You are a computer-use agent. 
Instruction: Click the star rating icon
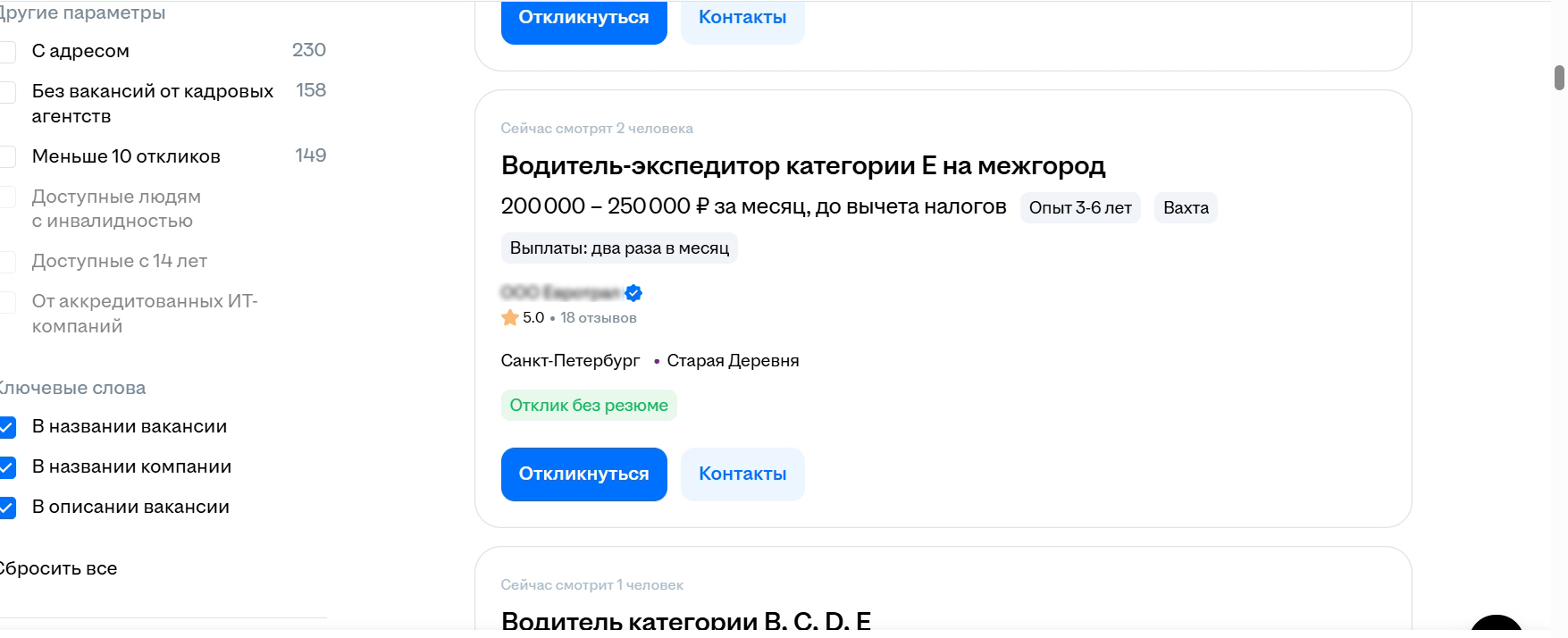point(510,317)
